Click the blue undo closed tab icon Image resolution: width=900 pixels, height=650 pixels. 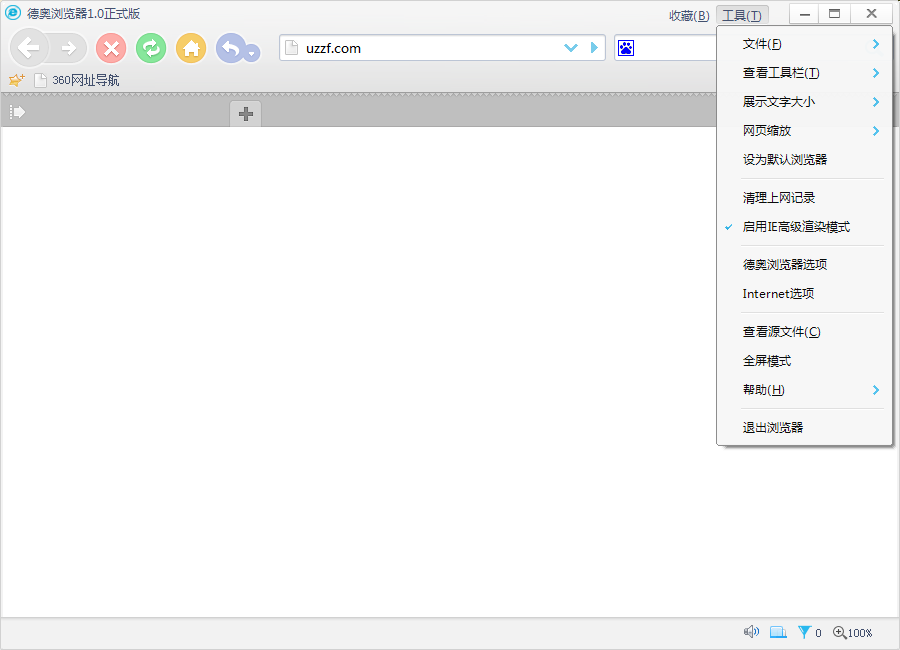pyautogui.click(x=230, y=48)
